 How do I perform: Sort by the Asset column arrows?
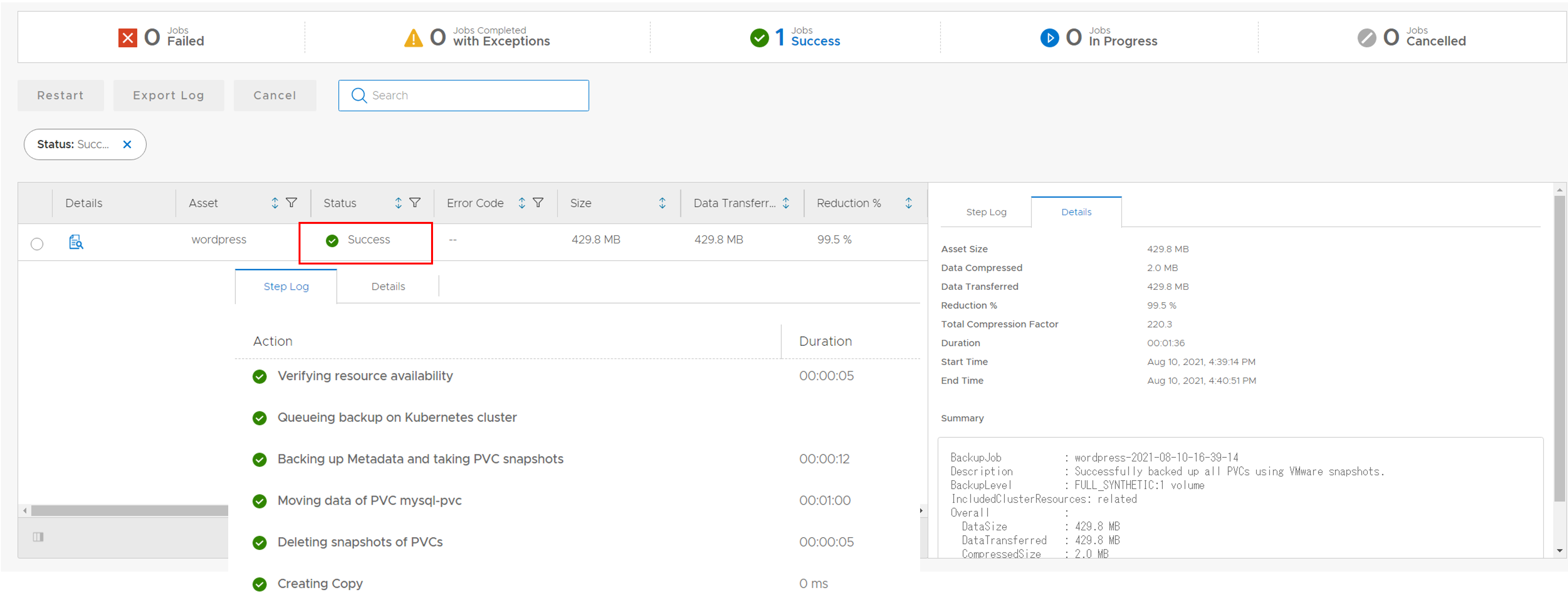[275, 203]
